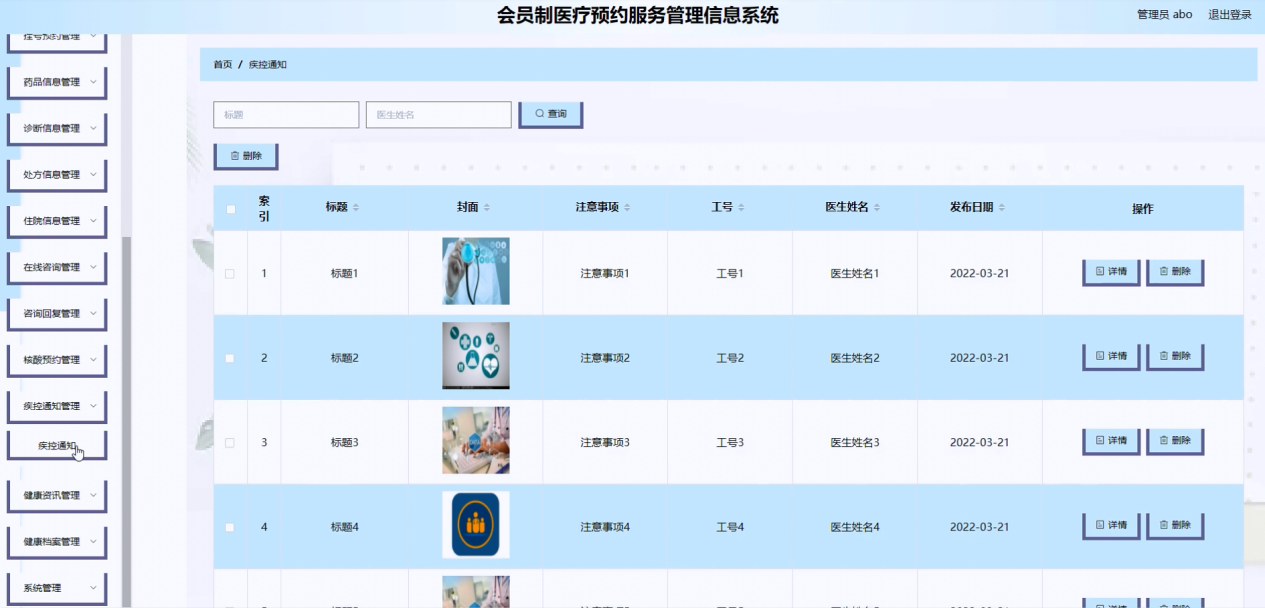1265x608 pixels.
Task: Click the 工号2 cell
Action: point(730,358)
